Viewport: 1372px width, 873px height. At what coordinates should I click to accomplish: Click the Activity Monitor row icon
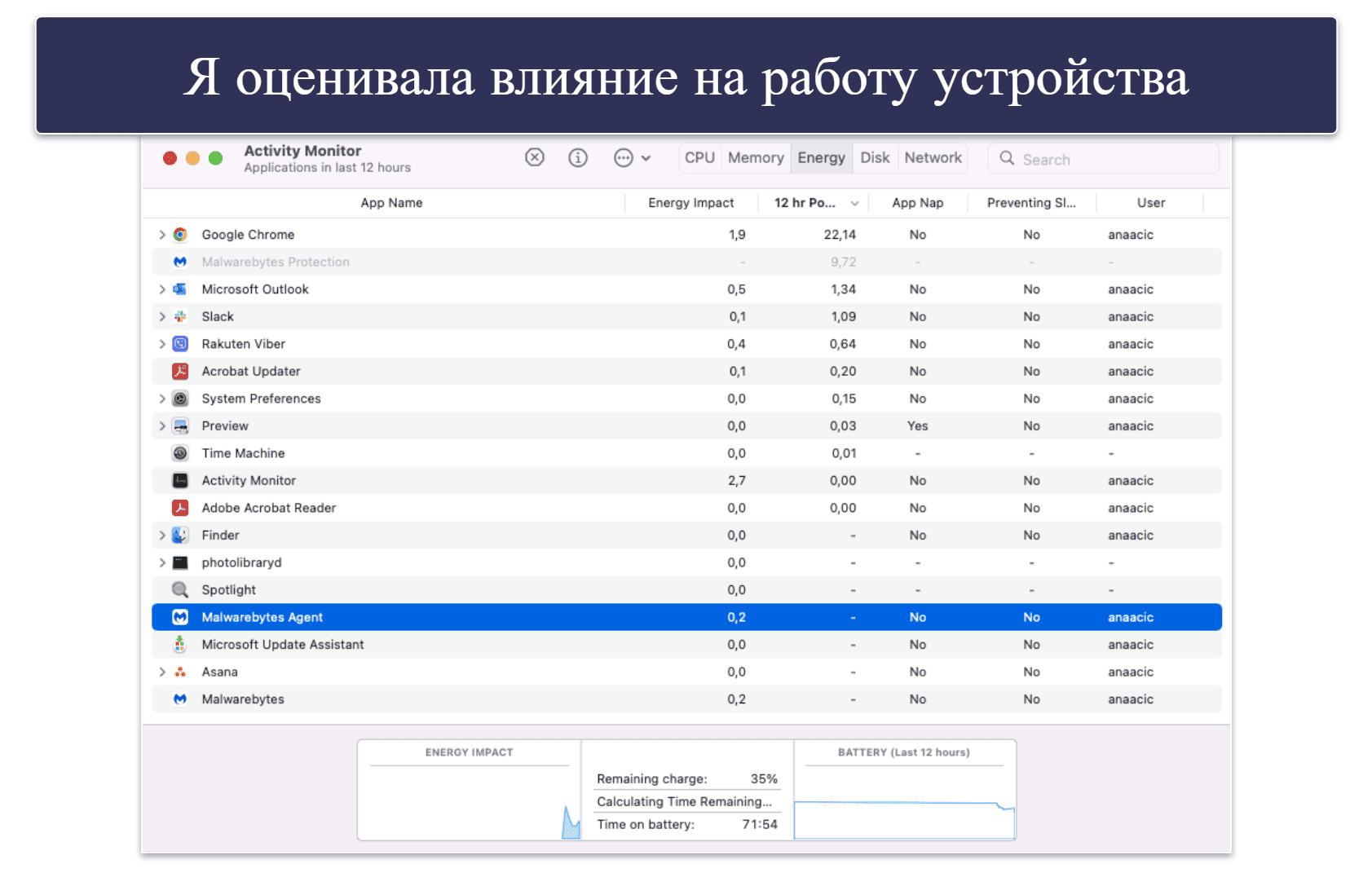[x=180, y=481]
